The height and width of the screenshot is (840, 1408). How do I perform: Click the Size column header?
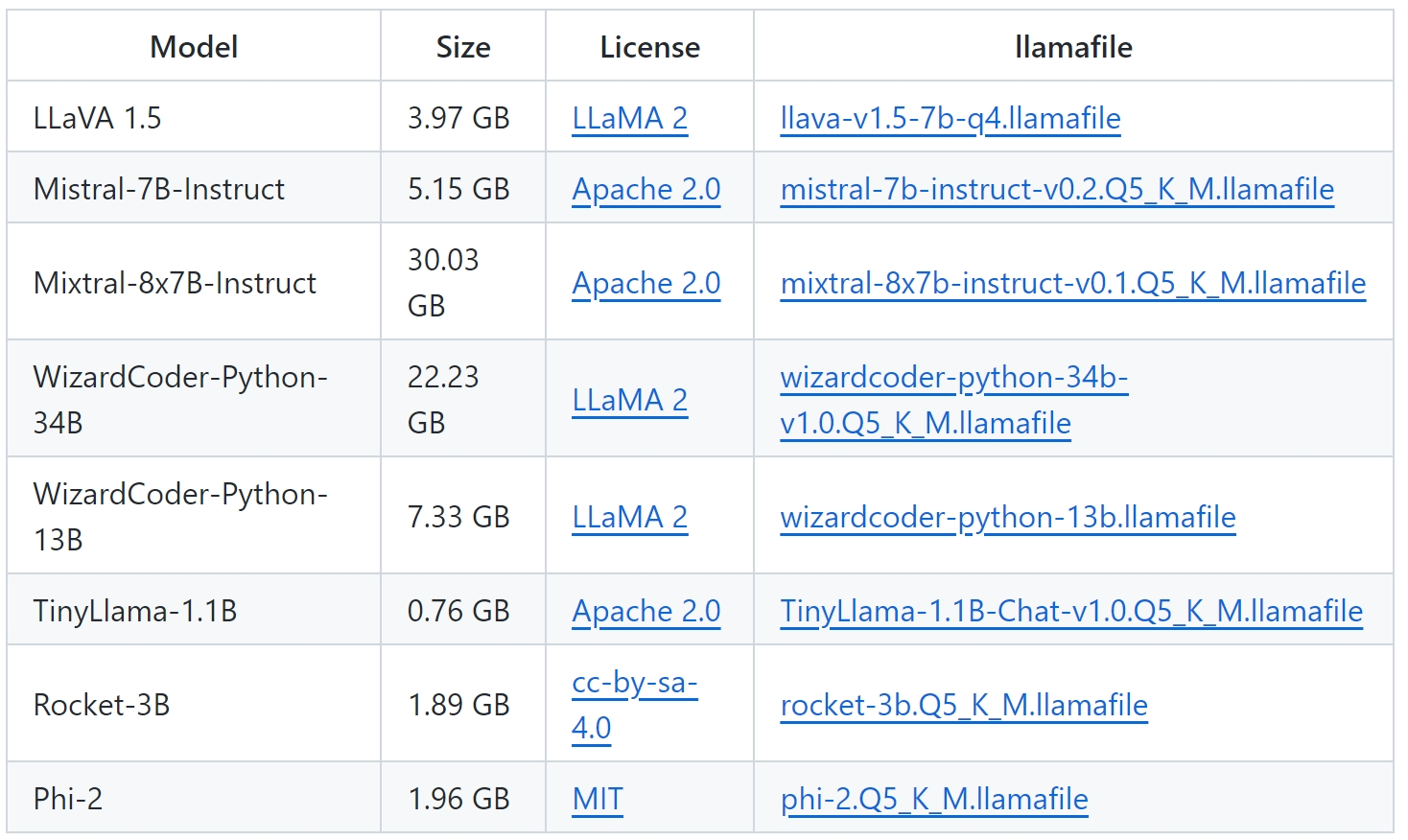coord(463,47)
